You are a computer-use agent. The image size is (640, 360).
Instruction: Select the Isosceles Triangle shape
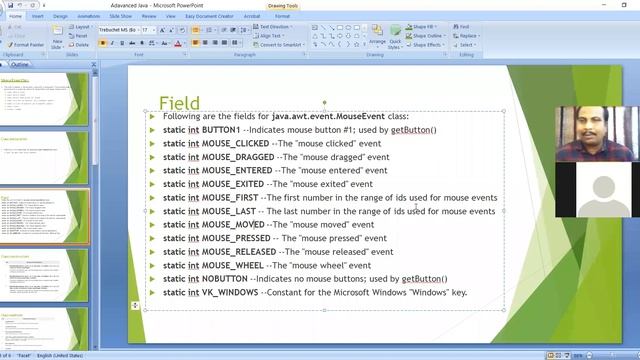coord(315,36)
